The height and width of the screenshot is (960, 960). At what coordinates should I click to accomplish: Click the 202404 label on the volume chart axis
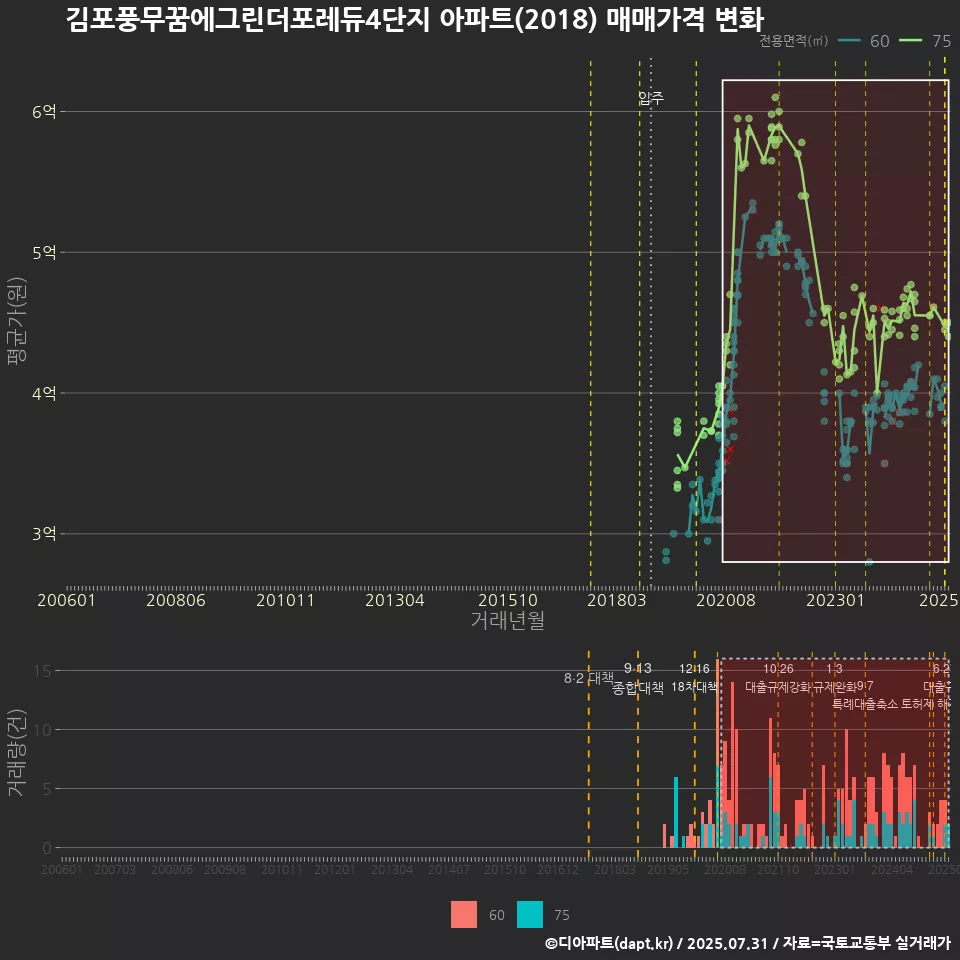[892, 869]
